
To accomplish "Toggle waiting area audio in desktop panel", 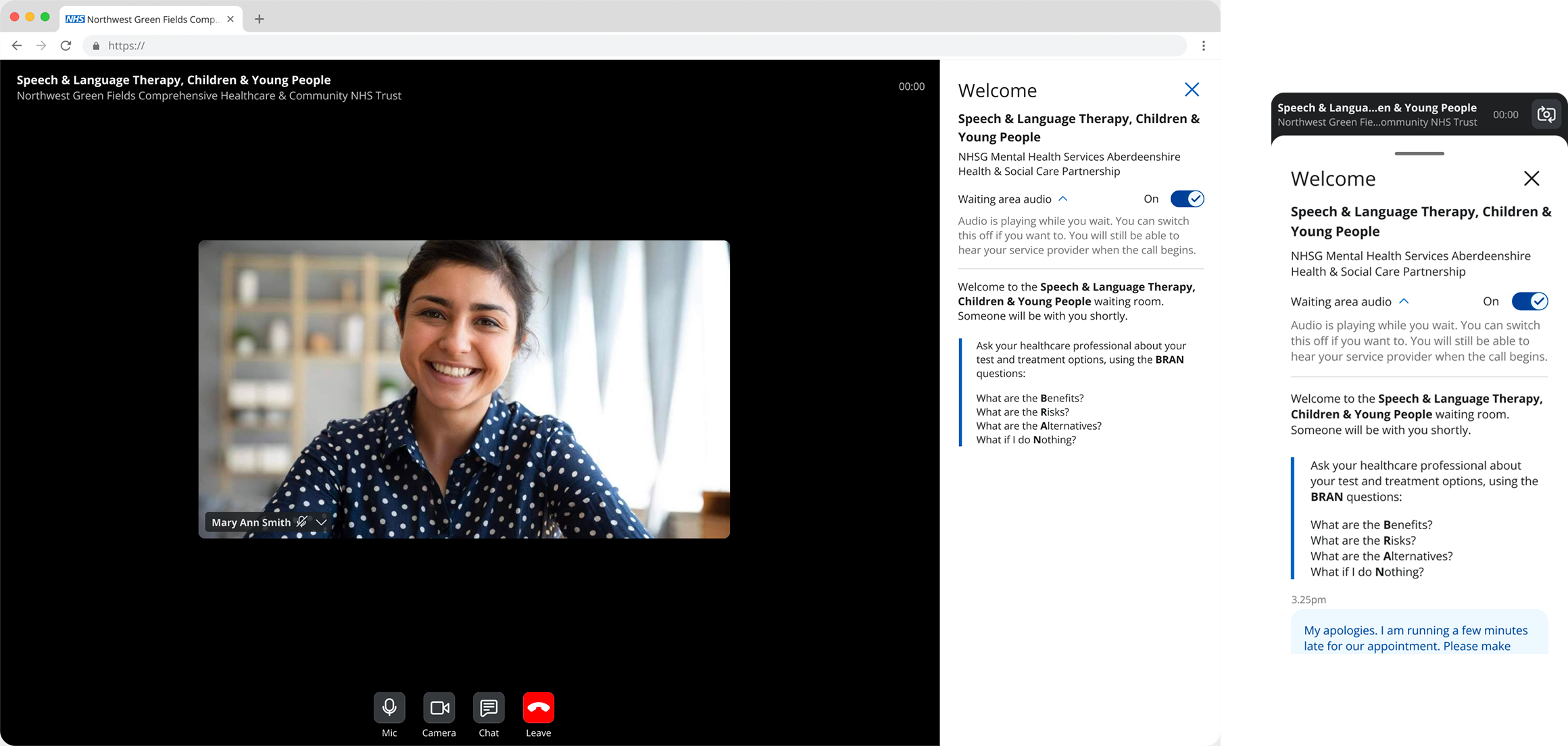I will pyautogui.click(x=1187, y=199).
